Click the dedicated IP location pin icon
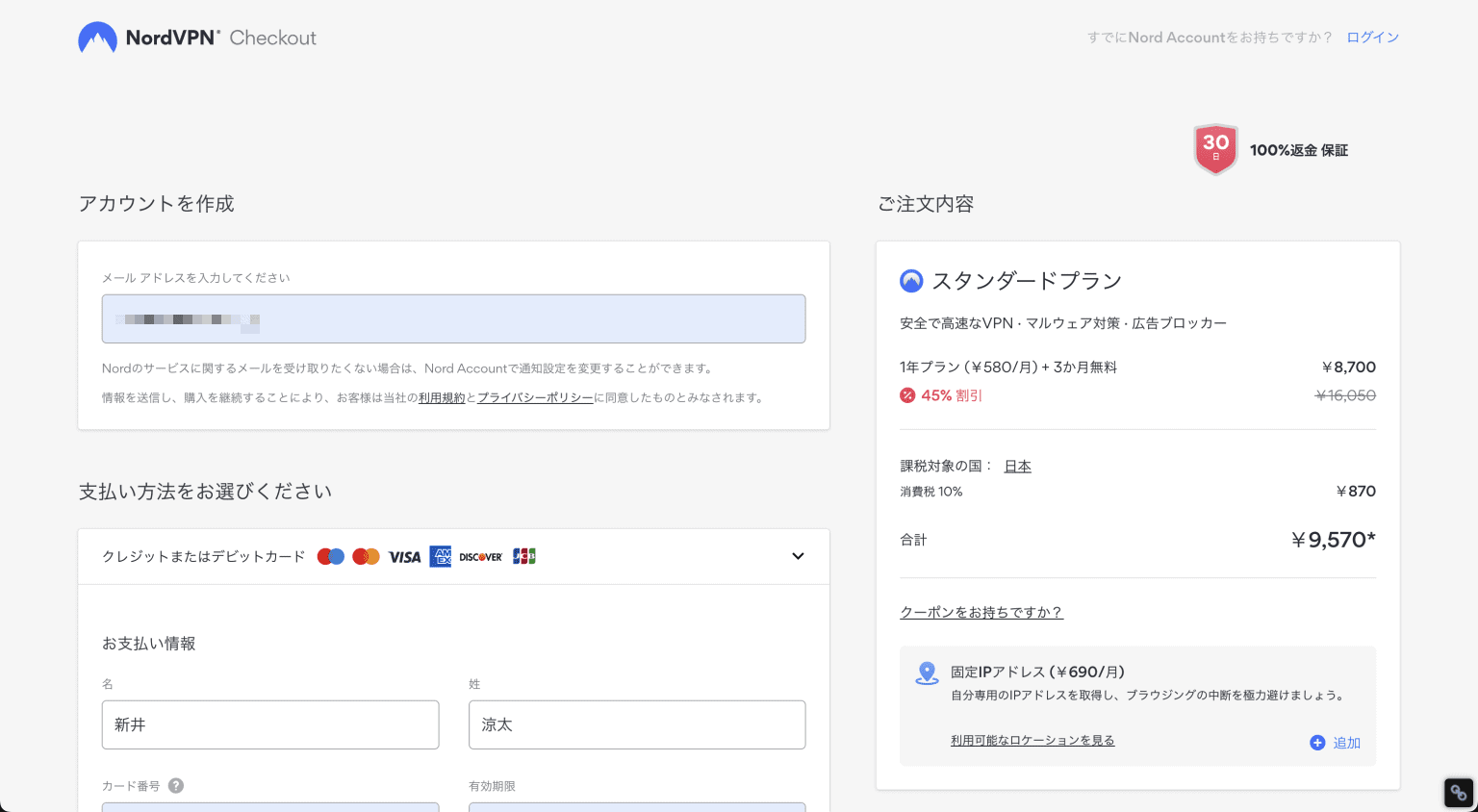Screen dimensions: 1478x812 click(927, 673)
